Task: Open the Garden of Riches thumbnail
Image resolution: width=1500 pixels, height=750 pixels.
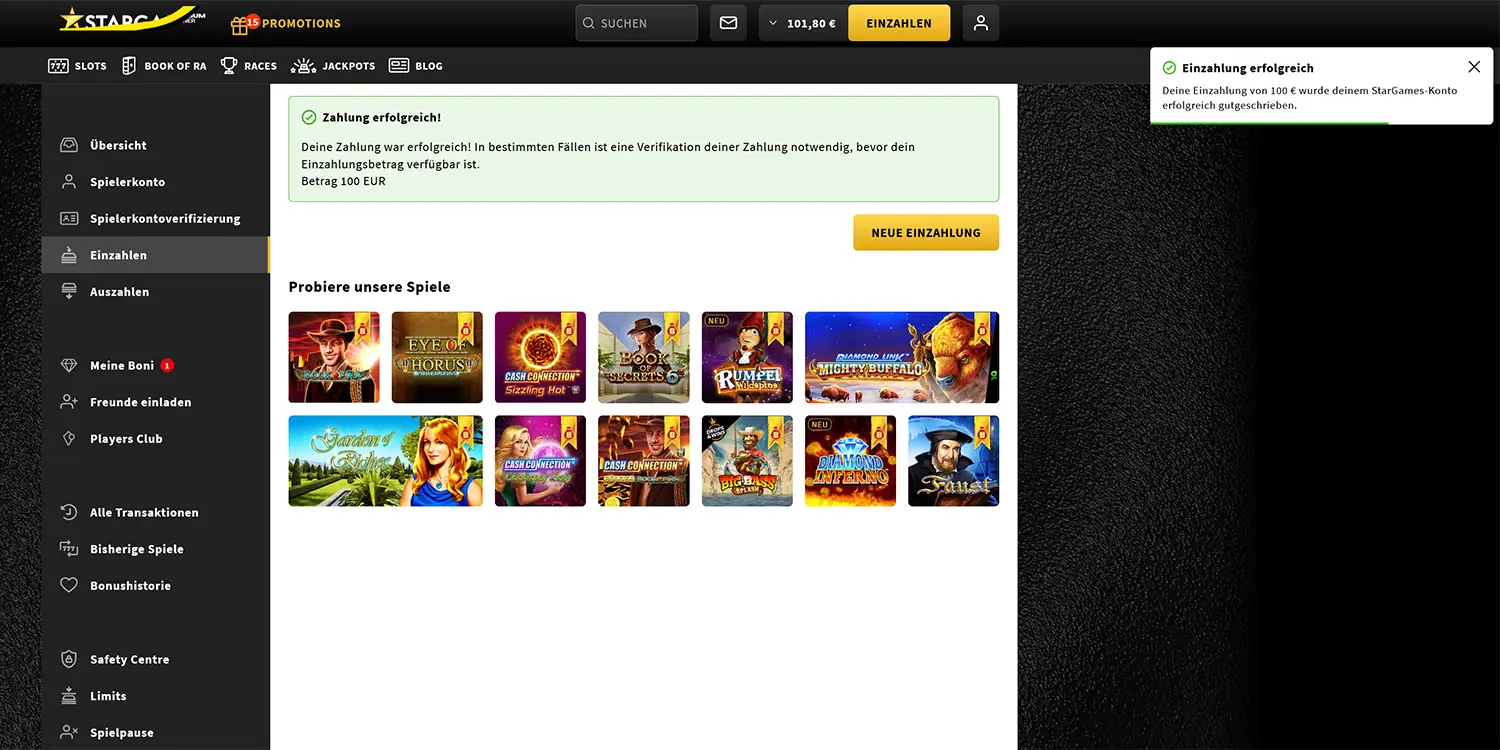Action: coord(386,461)
